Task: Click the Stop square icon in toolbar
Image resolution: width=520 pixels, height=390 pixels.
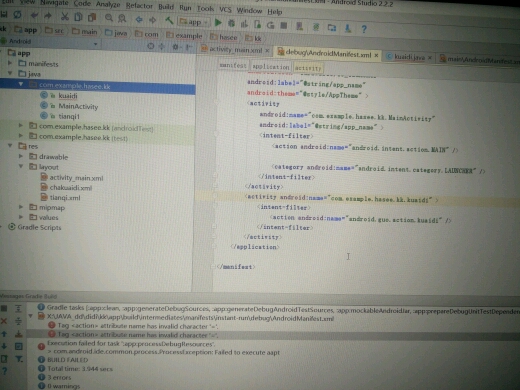Action: (x=284, y=25)
